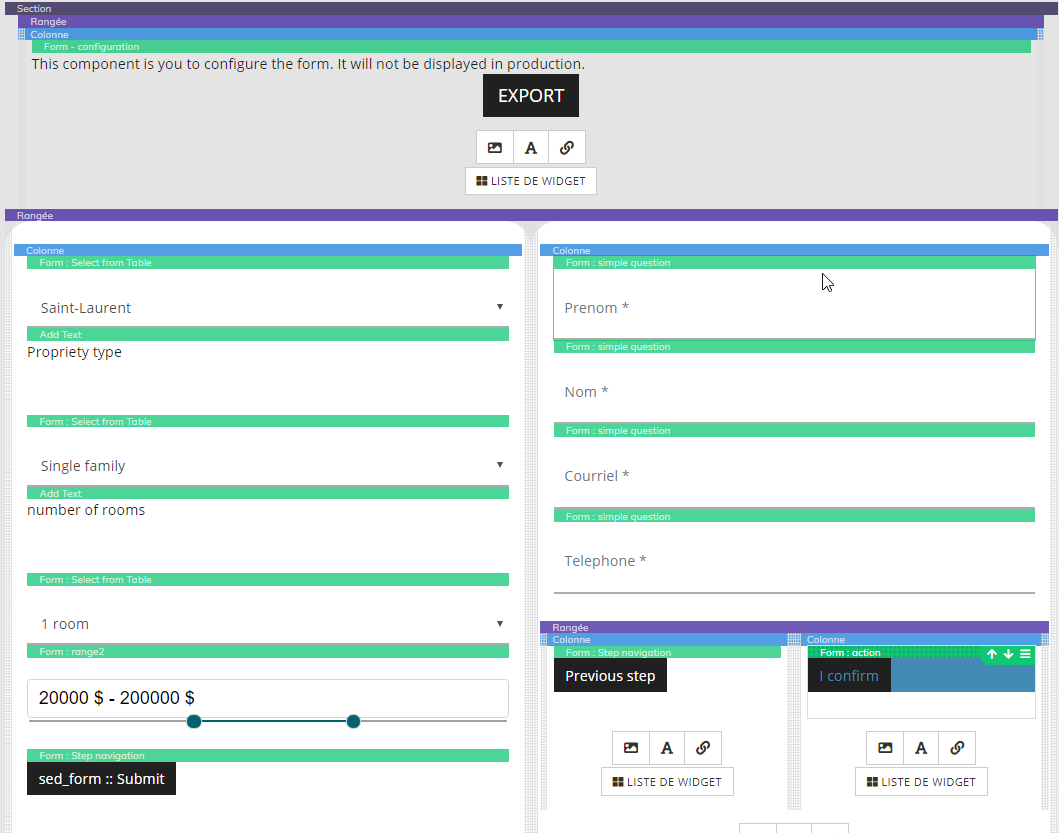Open top LISTE DE WIDGET button
Viewport: 1059px width, 833px height.
click(531, 181)
